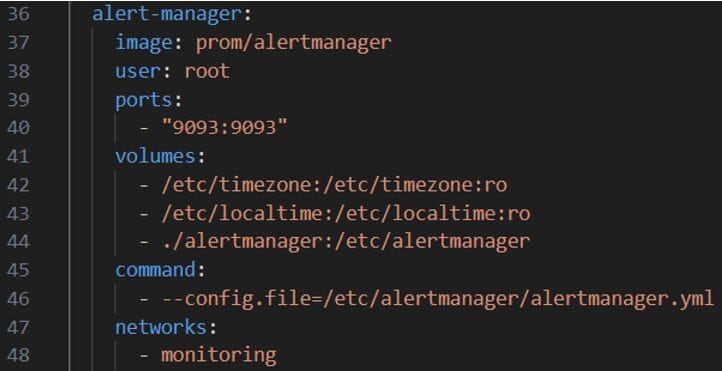Click the /etc/localtime volume mapping line
The image size is (722, 371).
click(x=346, y=214)
